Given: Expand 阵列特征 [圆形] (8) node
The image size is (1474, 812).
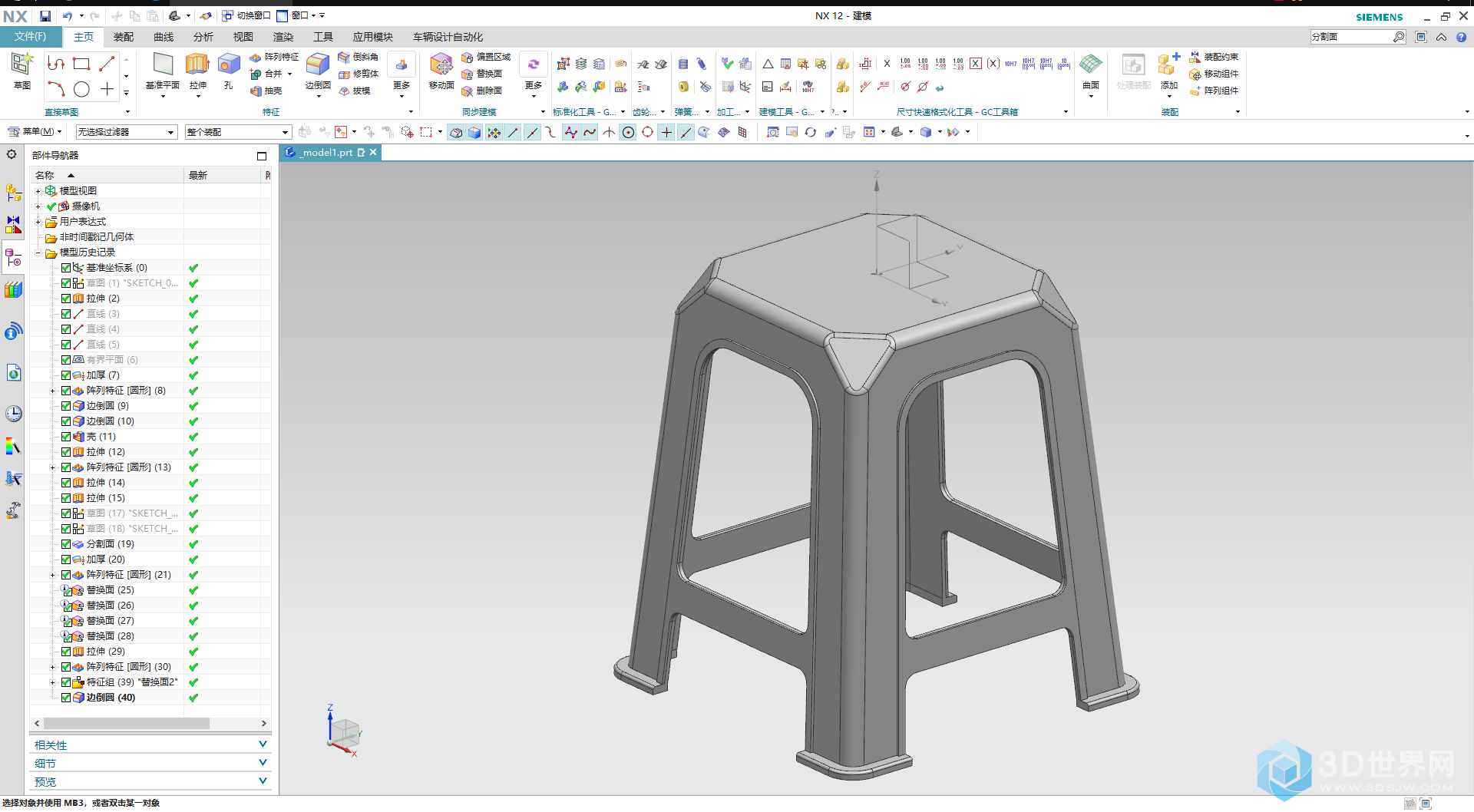Looking at the screenshot, I should tap(53, 391).
